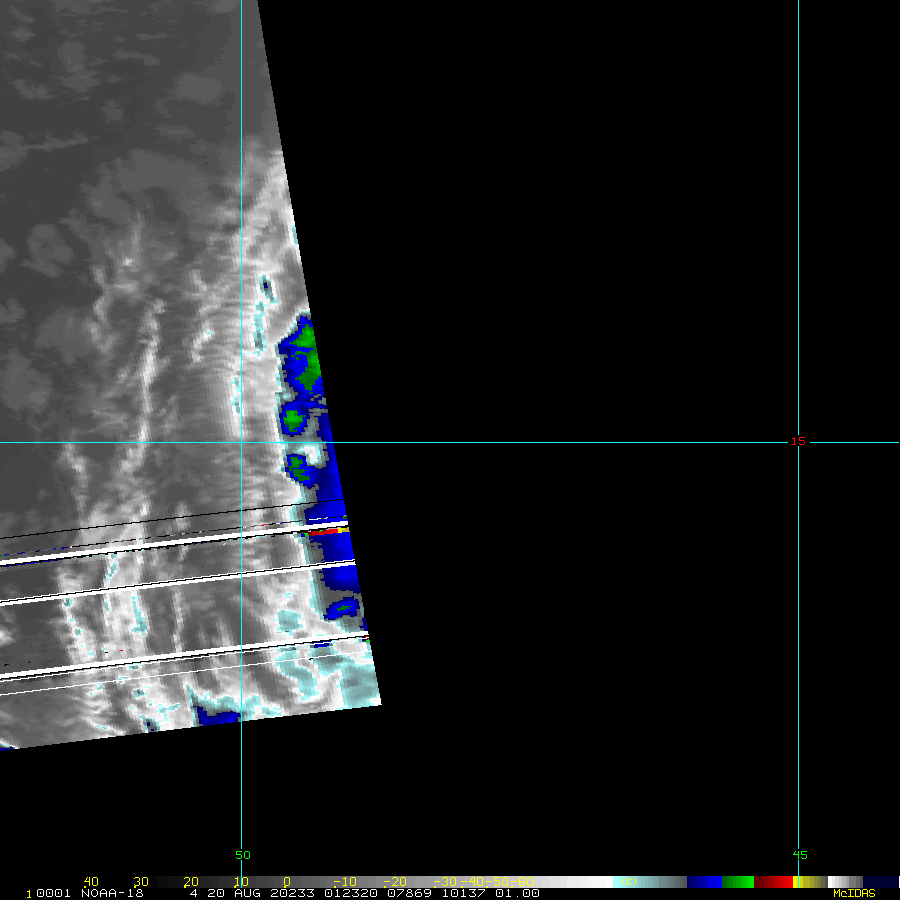Viewport: 900px width, 900px height.
Task: Click the 20 value on temperature scale
Action: point(190,882)
